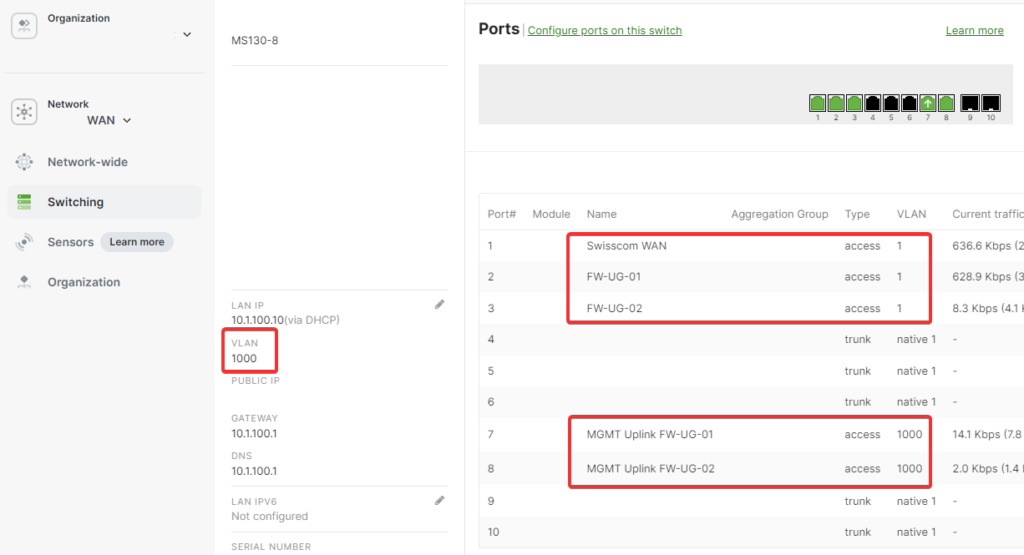The image size is (1024, 555).
Task: Select port 1 in switch diagram
Action: coord(817,102)
